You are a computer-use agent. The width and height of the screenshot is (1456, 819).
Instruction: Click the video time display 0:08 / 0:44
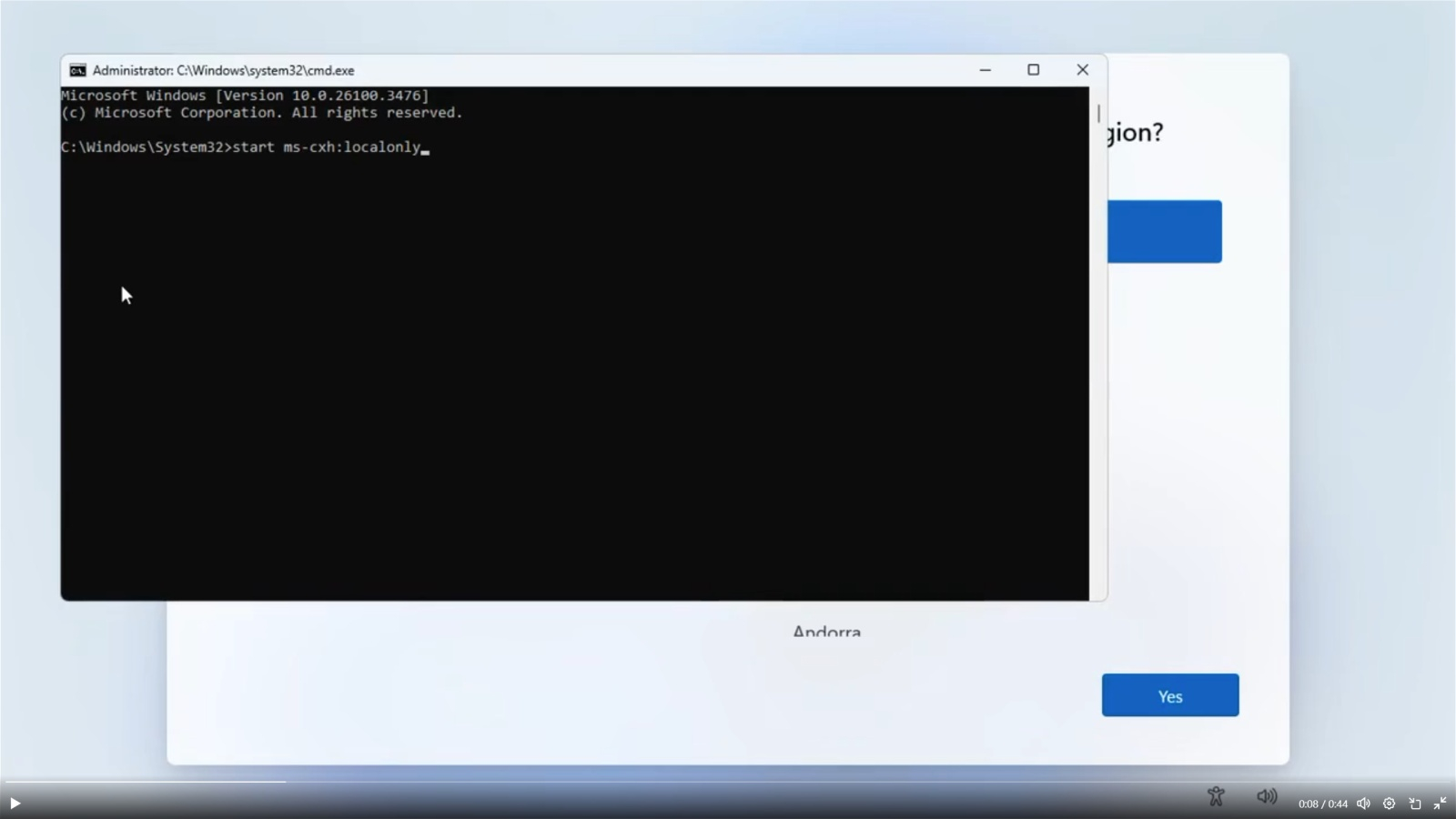[x=1322, y=804]
